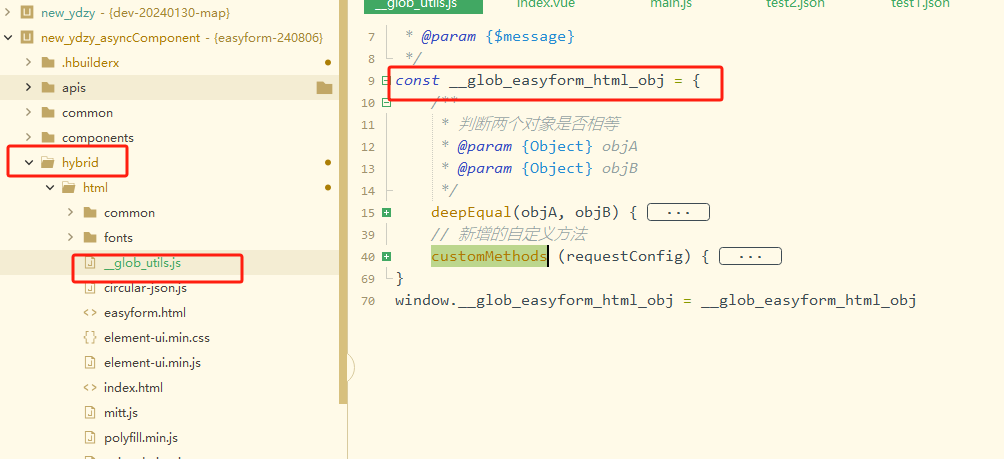
Task: Collapse the hybrid folder
Action: (x=29, y=162)
